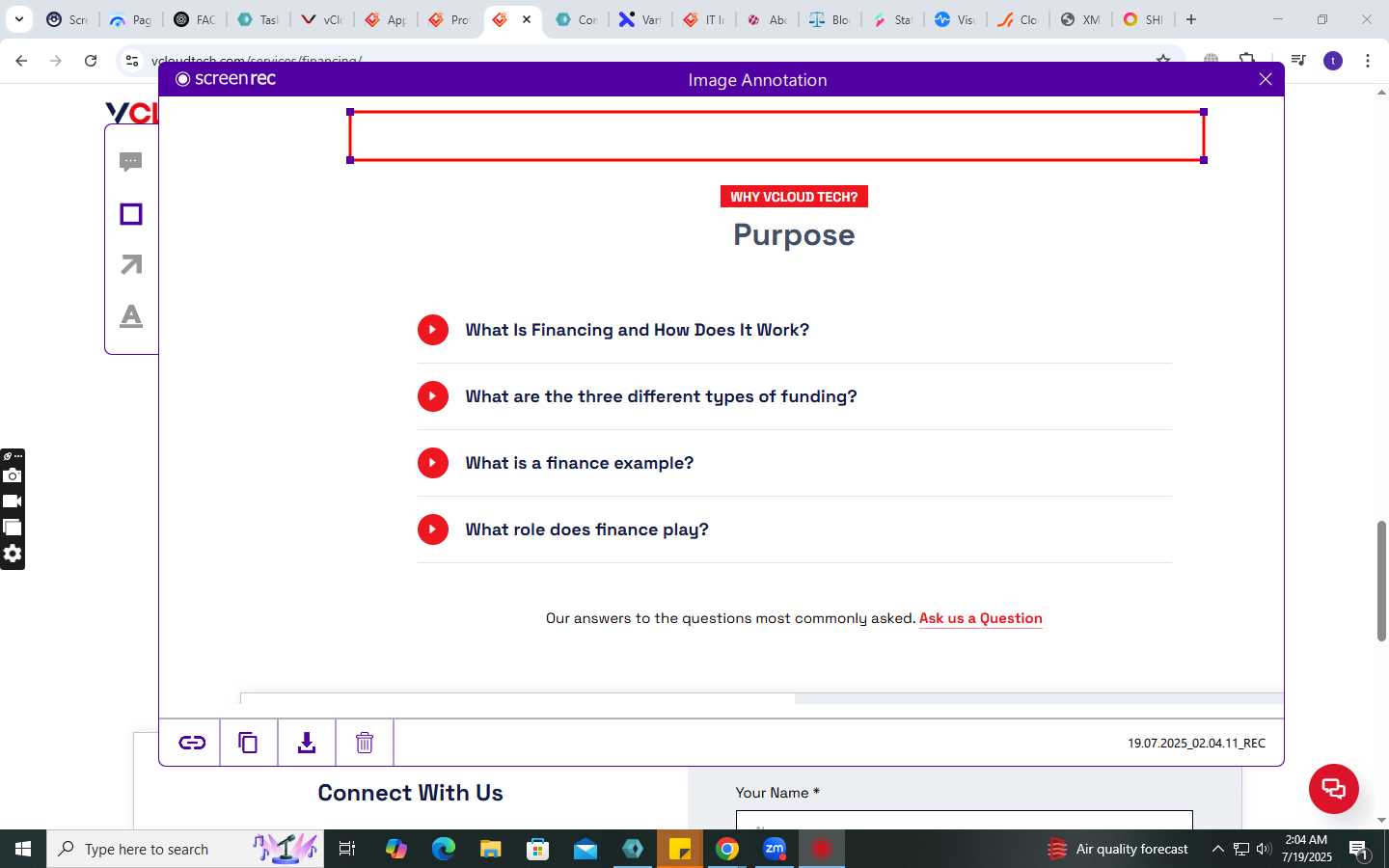Switch to the 'App' browser tab
Image resolution: width=1389 pixels, height=868 pixels.
pyautogui.click(x=385, y=19)
